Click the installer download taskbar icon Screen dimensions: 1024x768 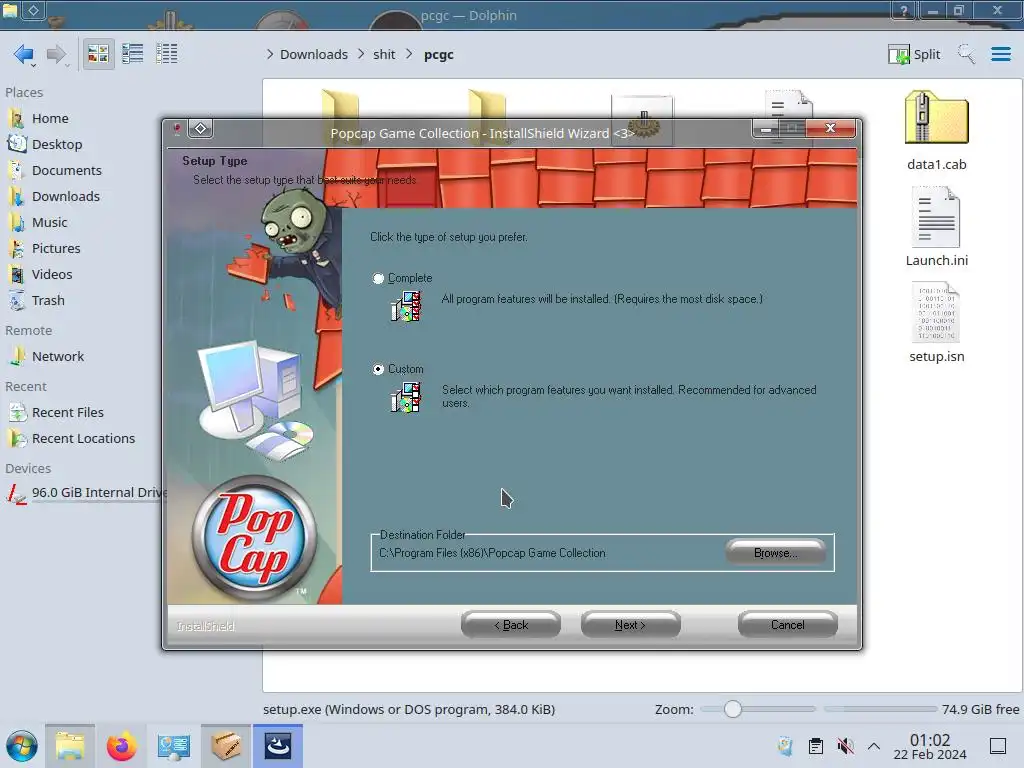tap(278, 746)
